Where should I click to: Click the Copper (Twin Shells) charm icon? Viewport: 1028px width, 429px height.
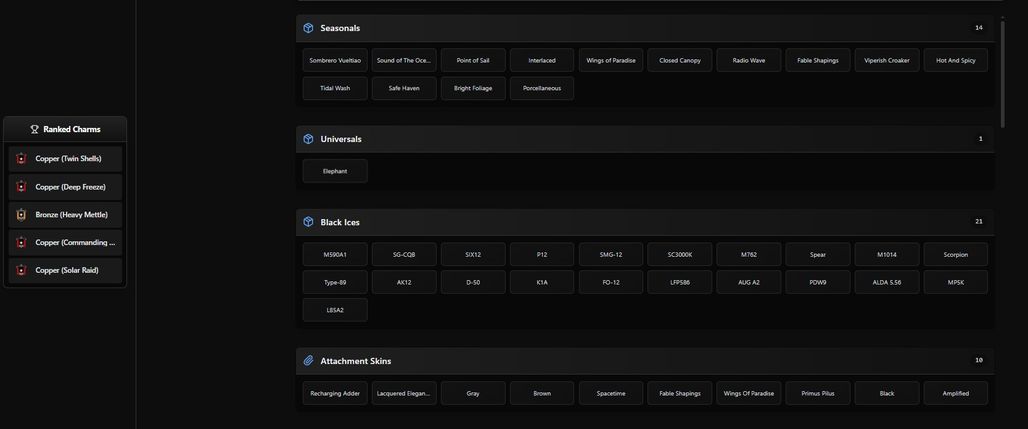(21, 159)
